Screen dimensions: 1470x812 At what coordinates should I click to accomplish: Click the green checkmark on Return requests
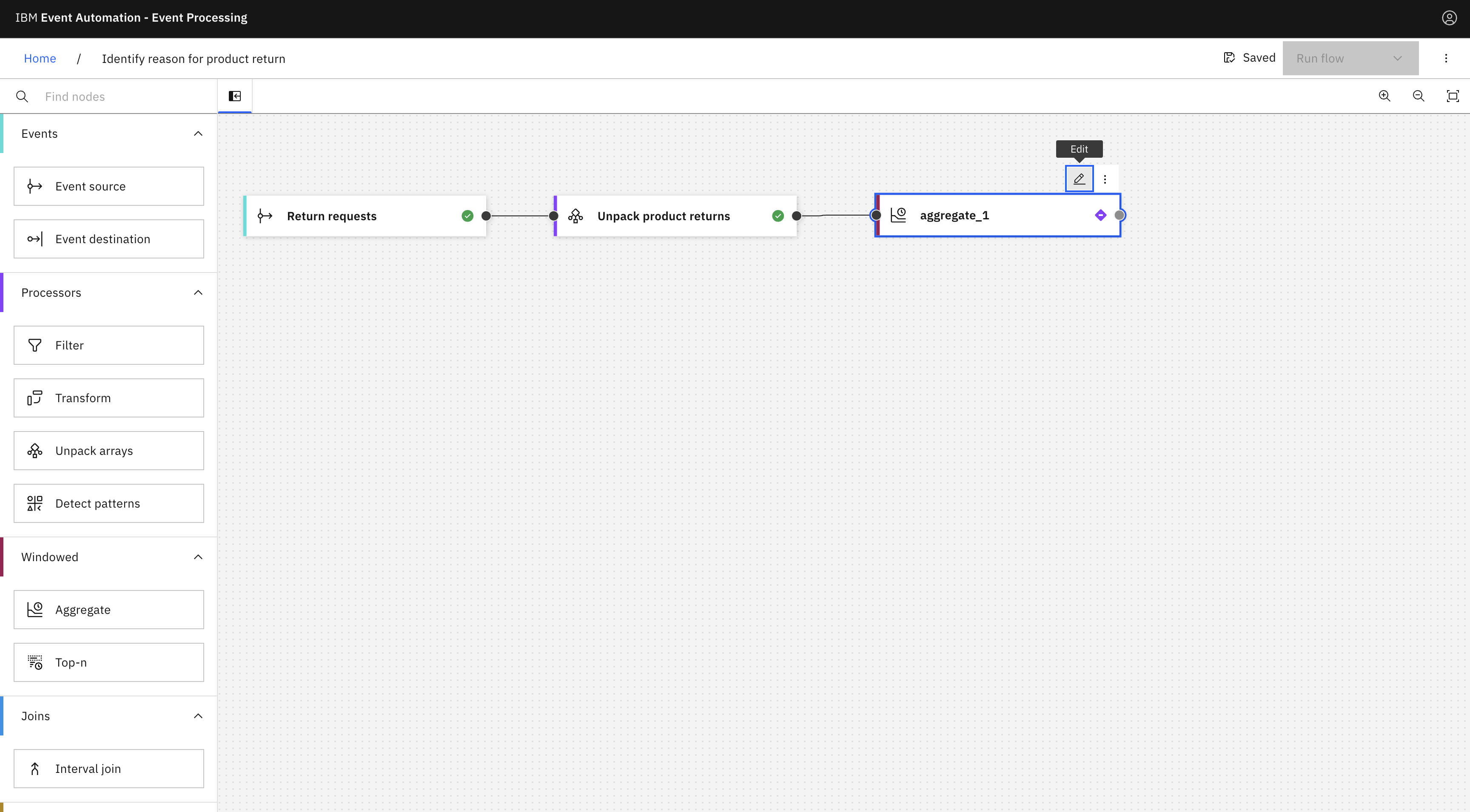[x=467, y=216]
